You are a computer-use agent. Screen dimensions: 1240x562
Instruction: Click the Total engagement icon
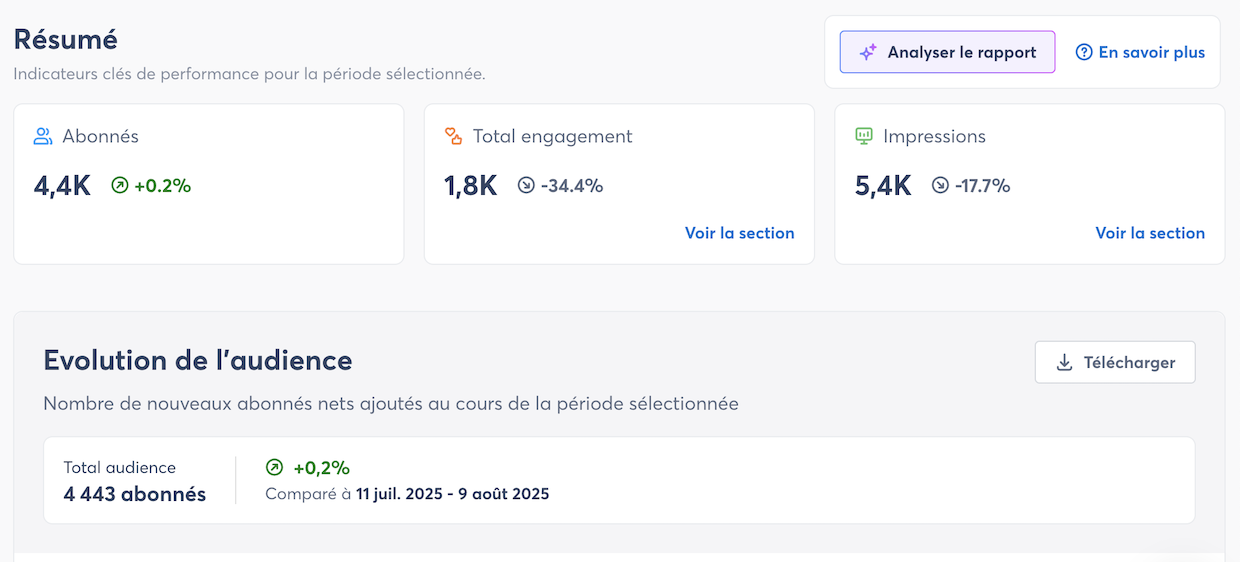(454, 136)
